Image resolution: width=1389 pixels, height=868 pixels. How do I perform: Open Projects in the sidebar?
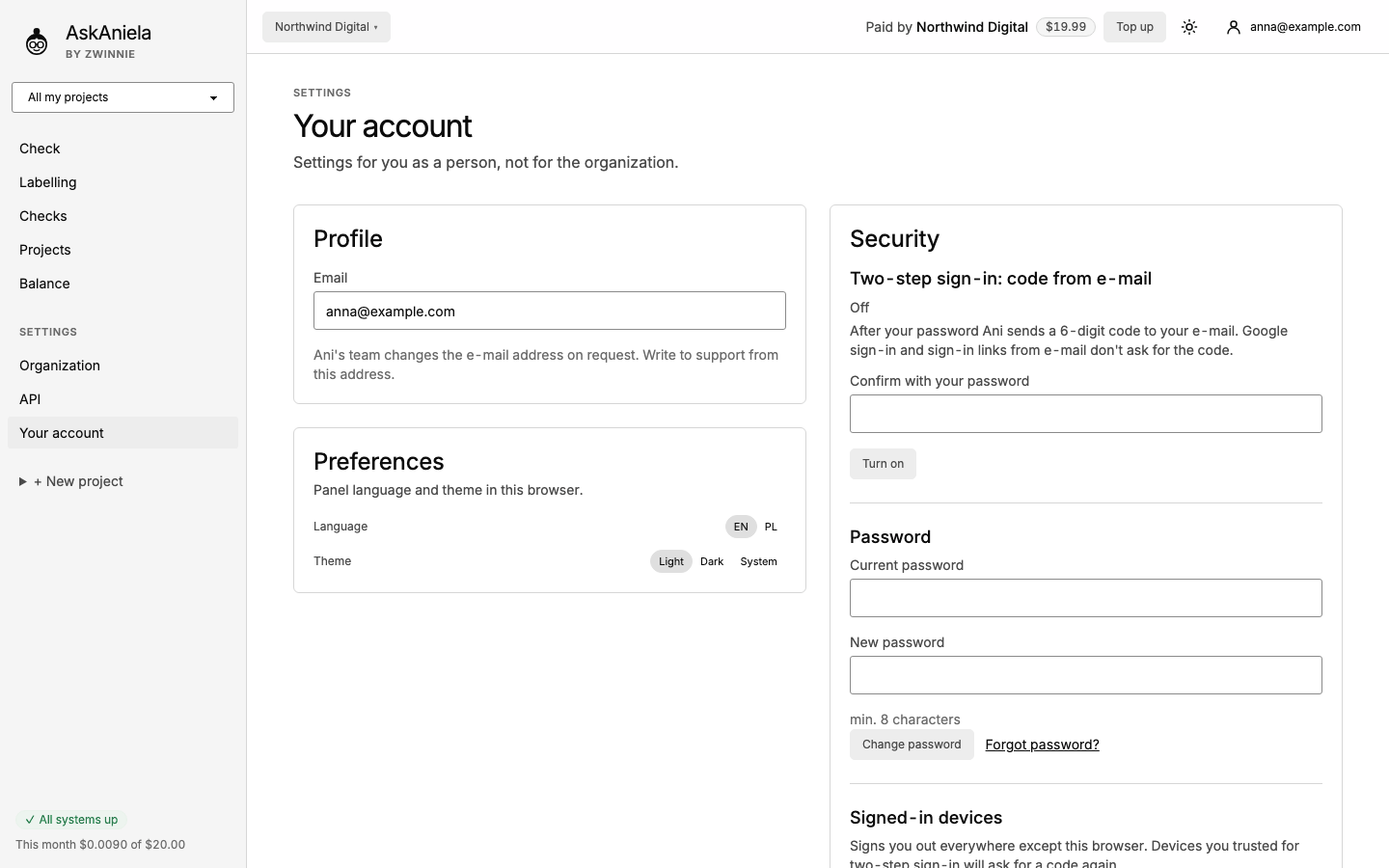point(123,250)
